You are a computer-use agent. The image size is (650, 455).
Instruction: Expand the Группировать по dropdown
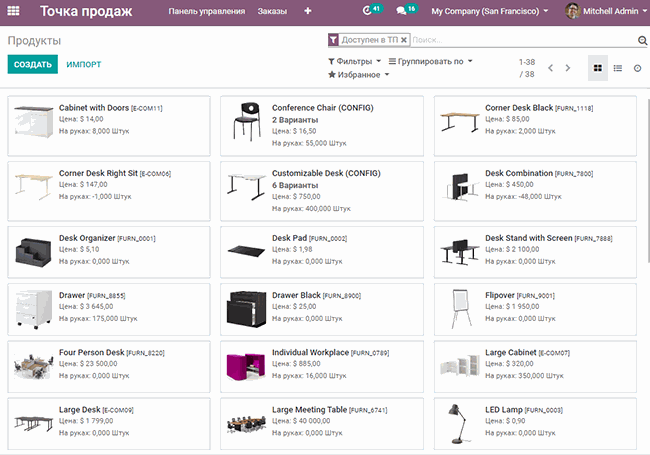tap(431, 61)
